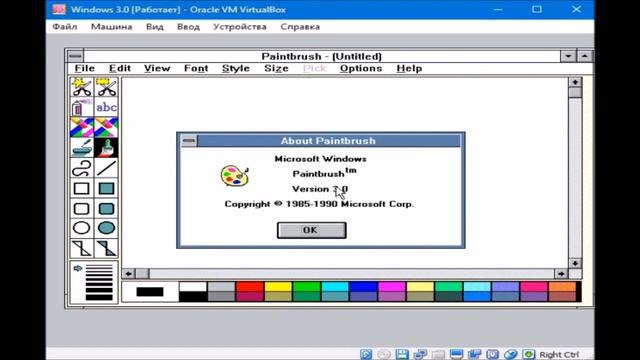Open the Paintbrush View menu

pos(157,68)
